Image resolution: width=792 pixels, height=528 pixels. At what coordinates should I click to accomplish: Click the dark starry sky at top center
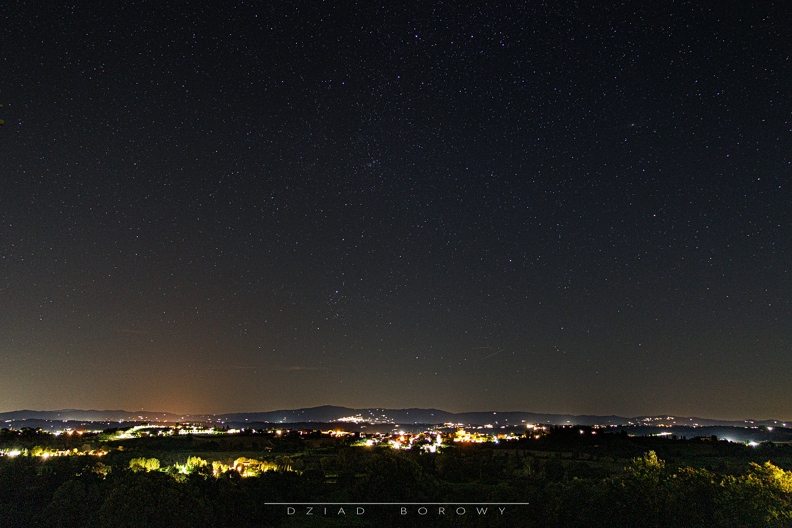click(x=396, y=40)
